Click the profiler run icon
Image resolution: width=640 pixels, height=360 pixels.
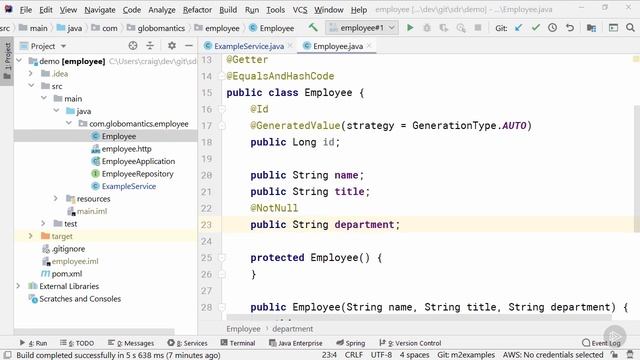click(461, 28)
